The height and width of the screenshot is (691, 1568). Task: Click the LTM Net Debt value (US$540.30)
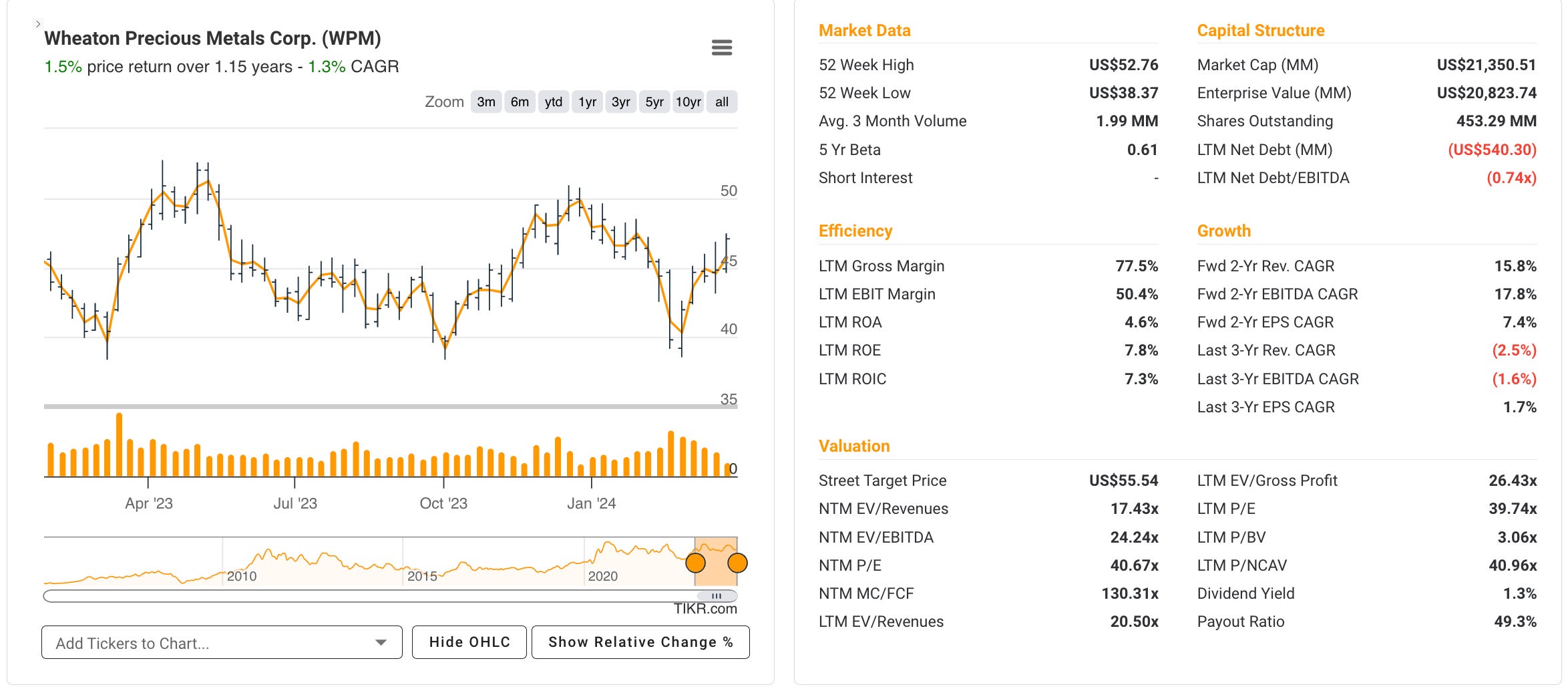tap(1492, 150)
